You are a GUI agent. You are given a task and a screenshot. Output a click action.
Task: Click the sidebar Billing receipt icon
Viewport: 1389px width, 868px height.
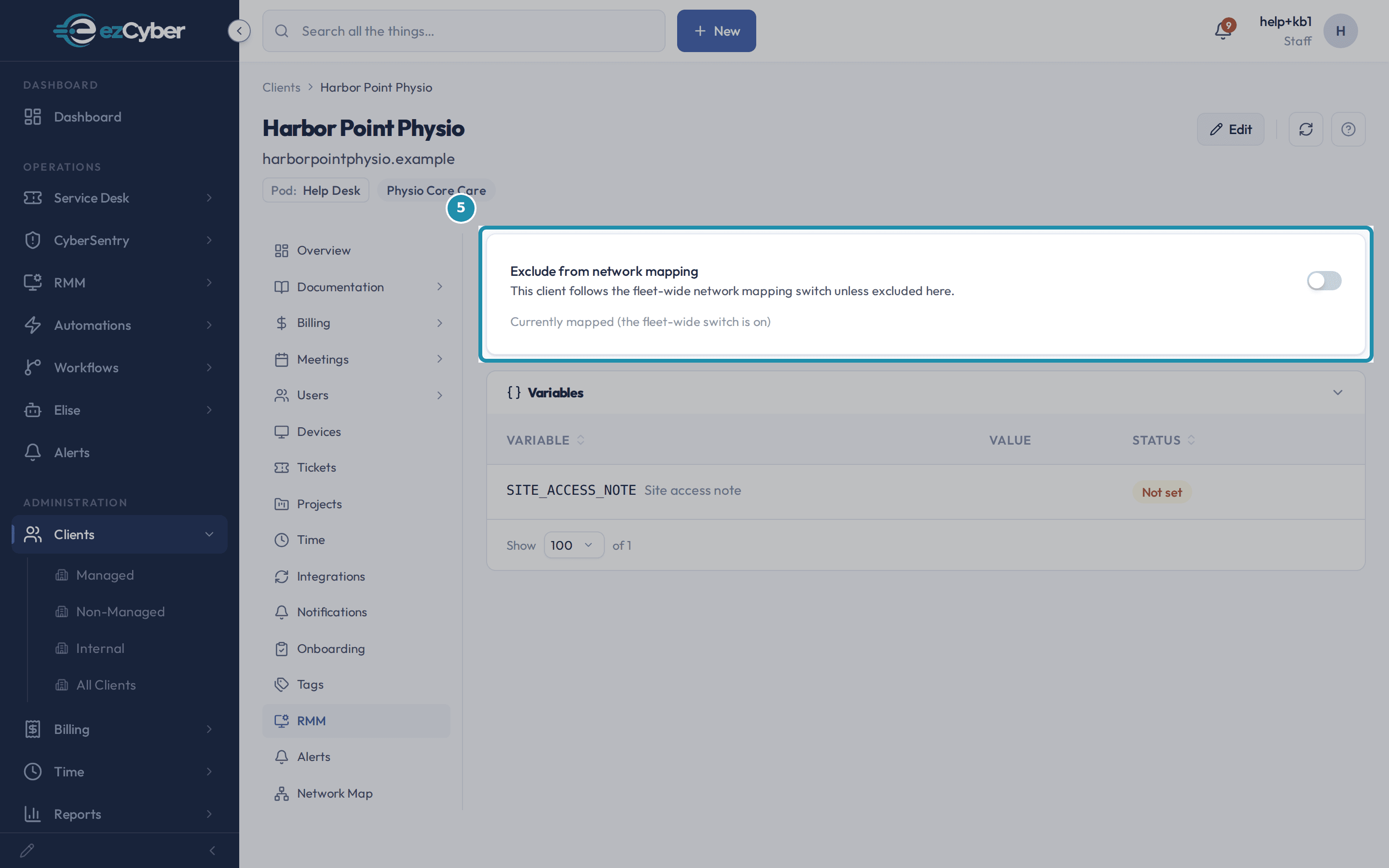pos(33,729)
